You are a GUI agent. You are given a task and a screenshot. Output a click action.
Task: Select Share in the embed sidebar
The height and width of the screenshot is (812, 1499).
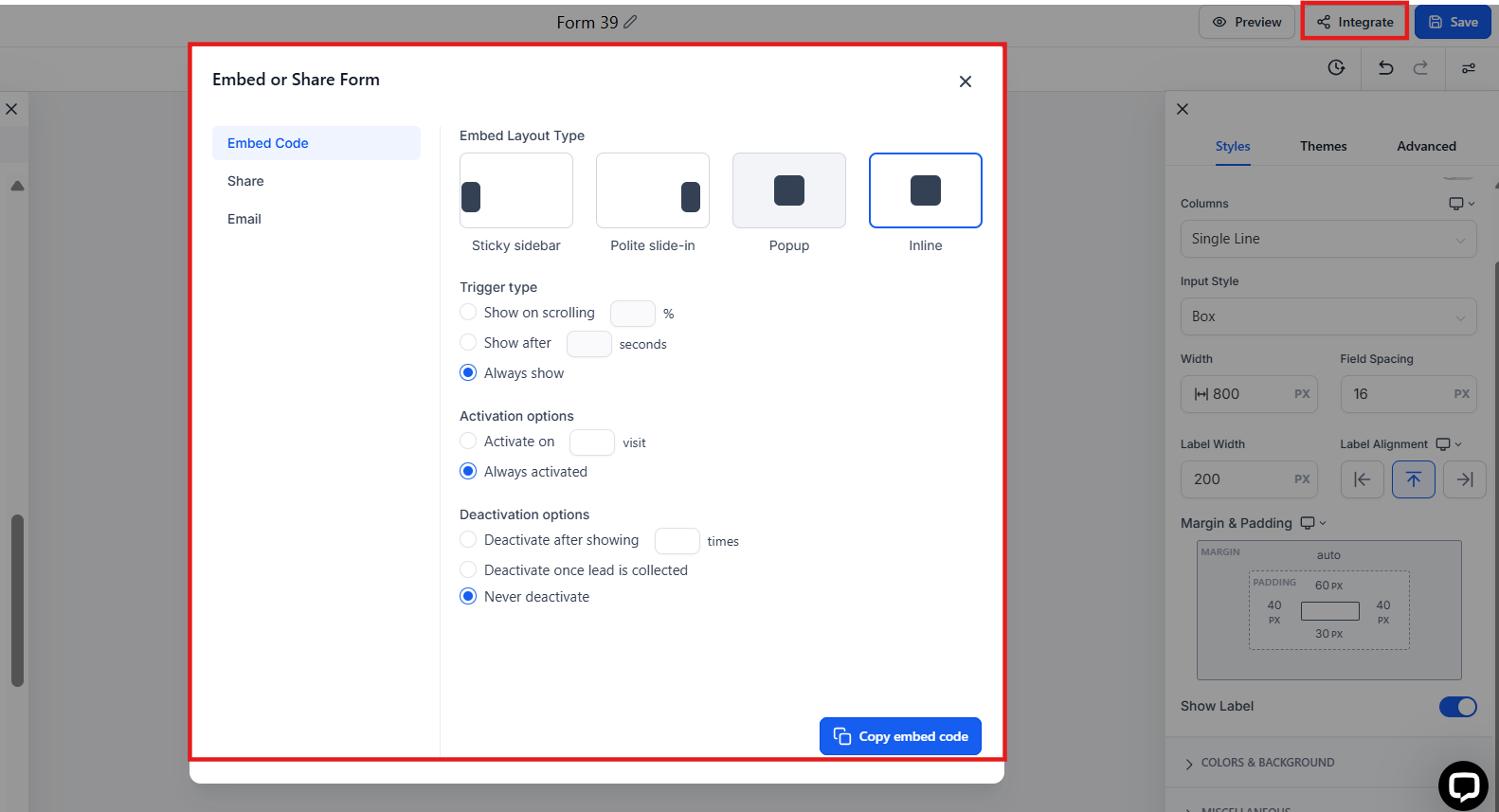[x=245, y=181]
